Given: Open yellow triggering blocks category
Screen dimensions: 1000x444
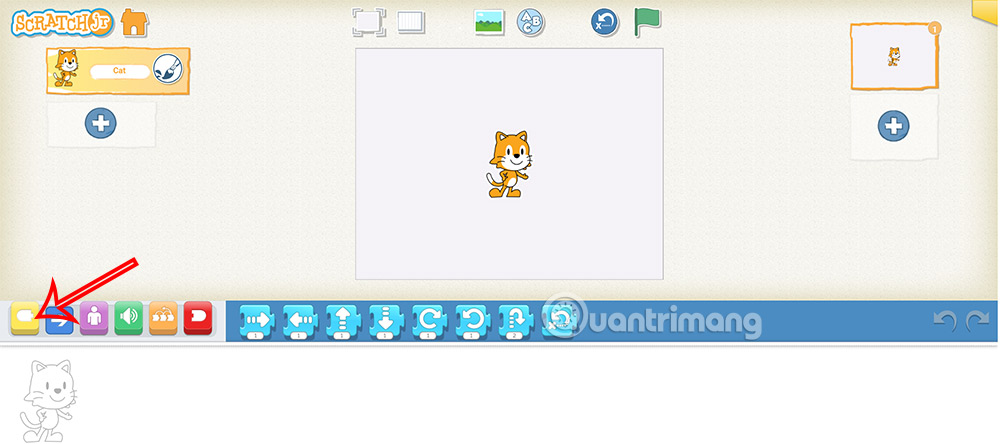Looking at the screenshot, I should (x=26, y=318).
